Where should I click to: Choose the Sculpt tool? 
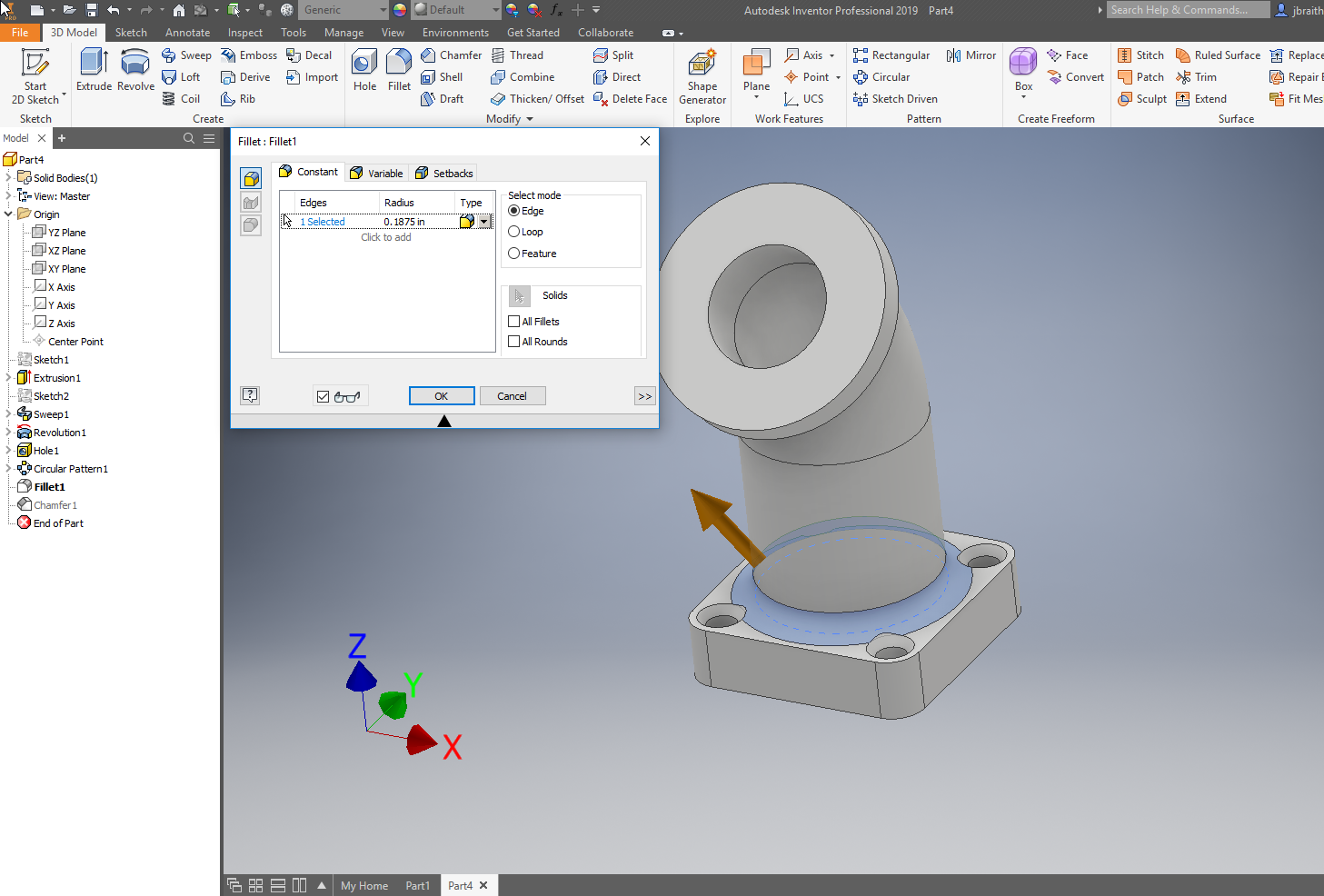point(1142,99)
